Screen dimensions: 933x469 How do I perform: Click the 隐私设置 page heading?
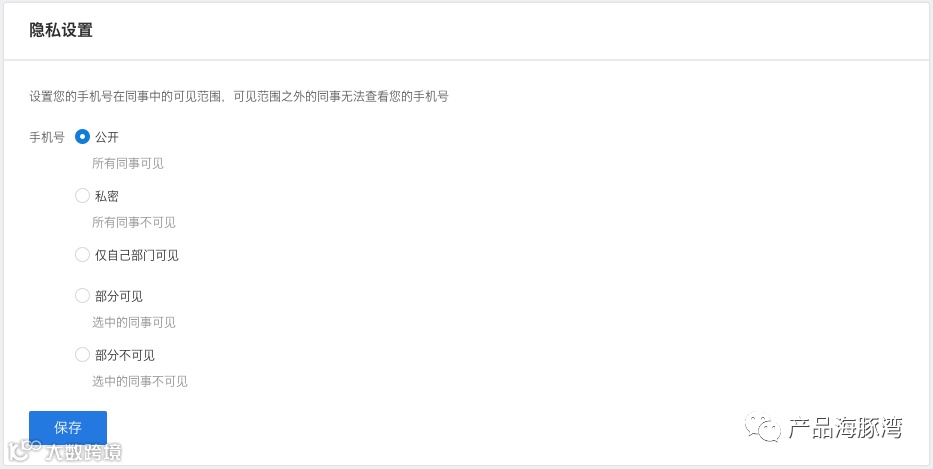click(x=61, y=30)
